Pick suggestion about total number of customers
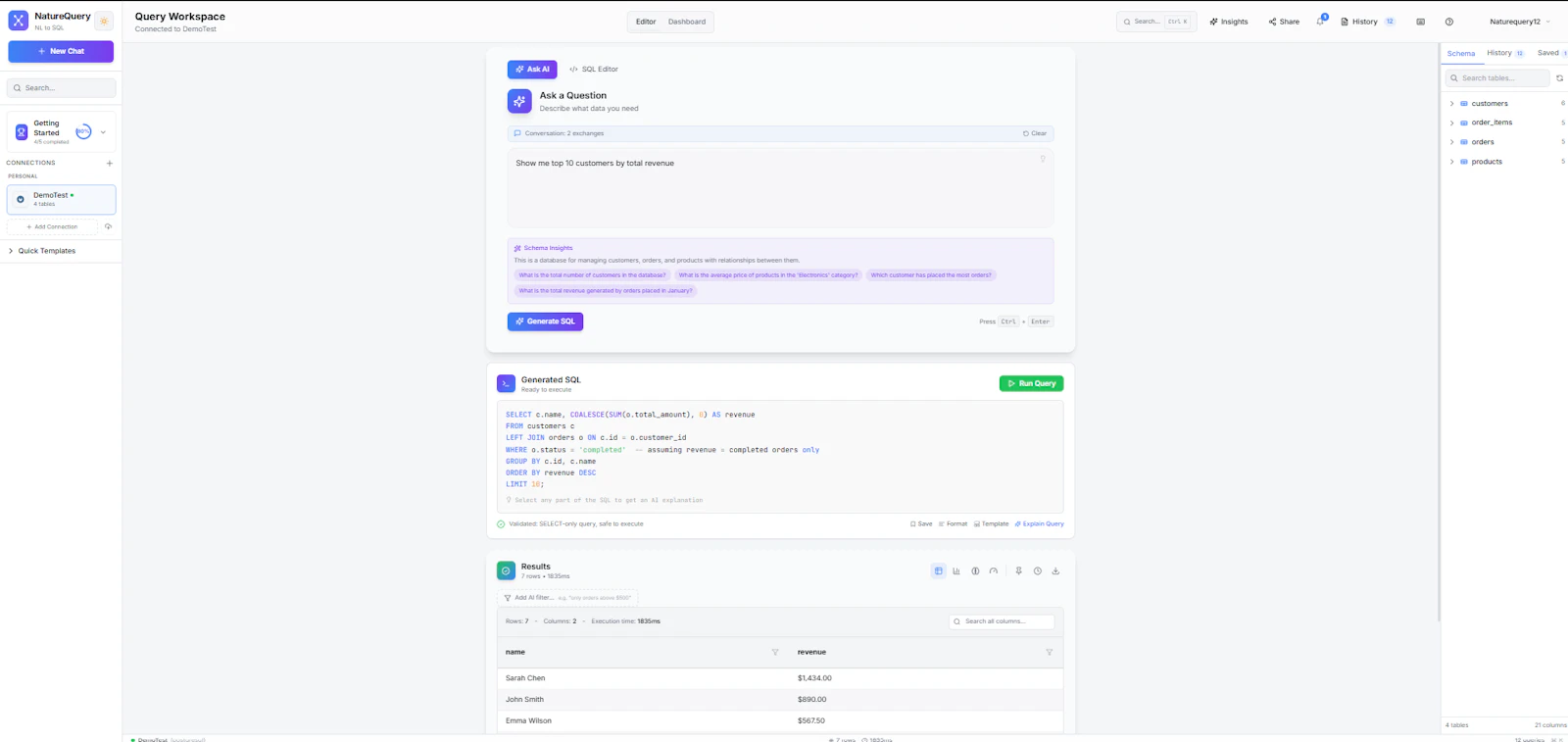Screen dimensions: 1568x742 coord(592,275)
